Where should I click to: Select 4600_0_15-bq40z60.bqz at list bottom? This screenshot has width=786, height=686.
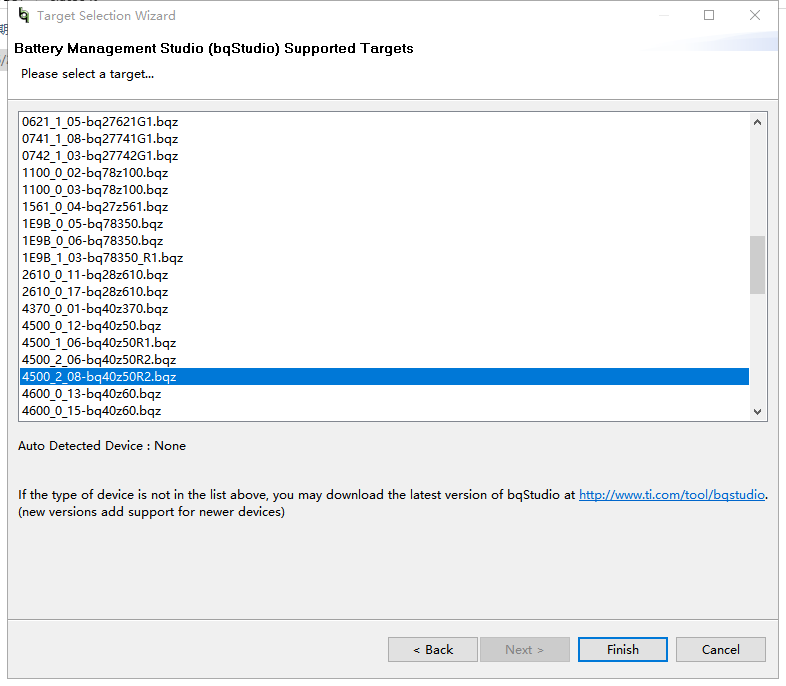pyautogui.click(x=91, y=411)
